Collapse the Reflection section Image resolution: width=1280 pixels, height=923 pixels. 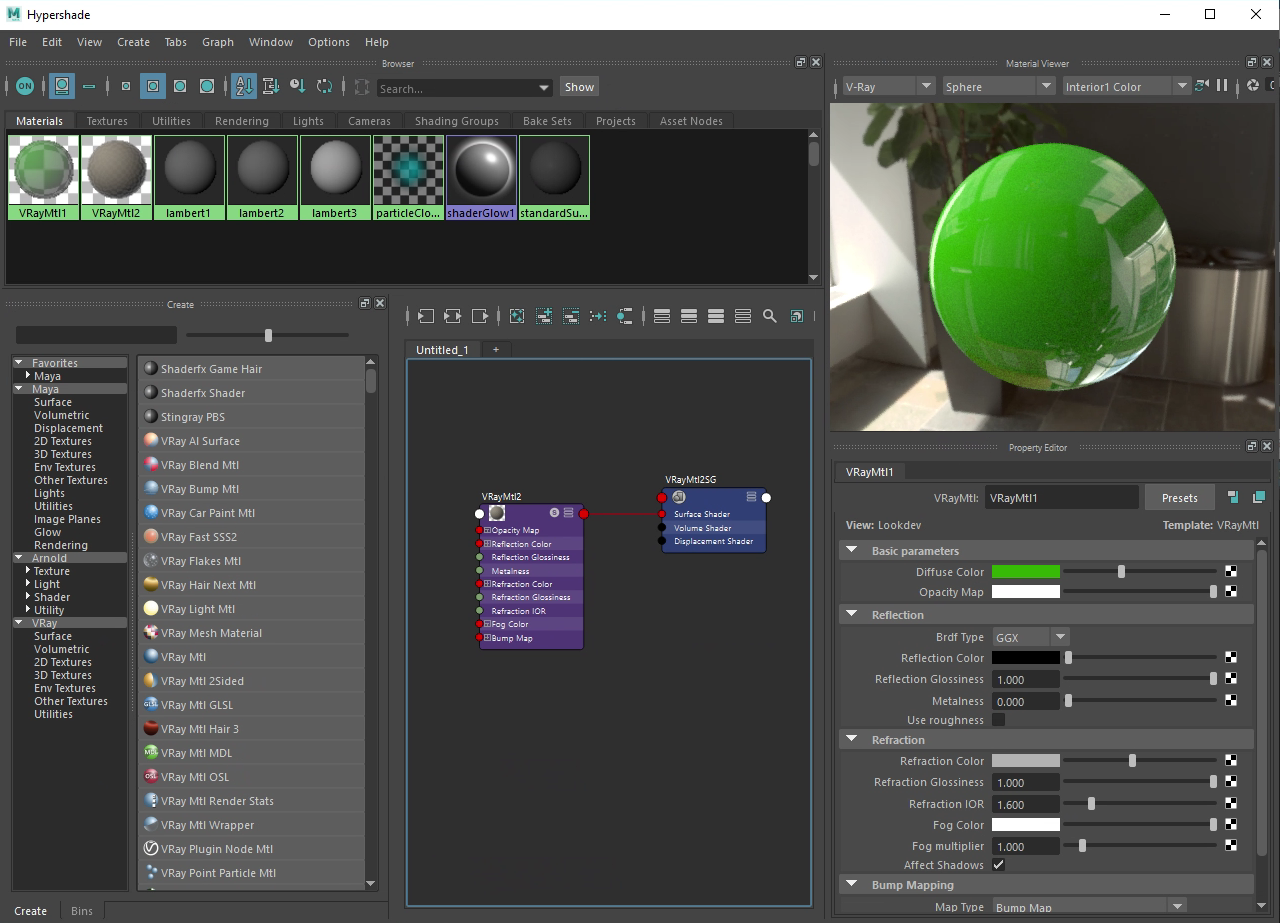pos(852,615)
